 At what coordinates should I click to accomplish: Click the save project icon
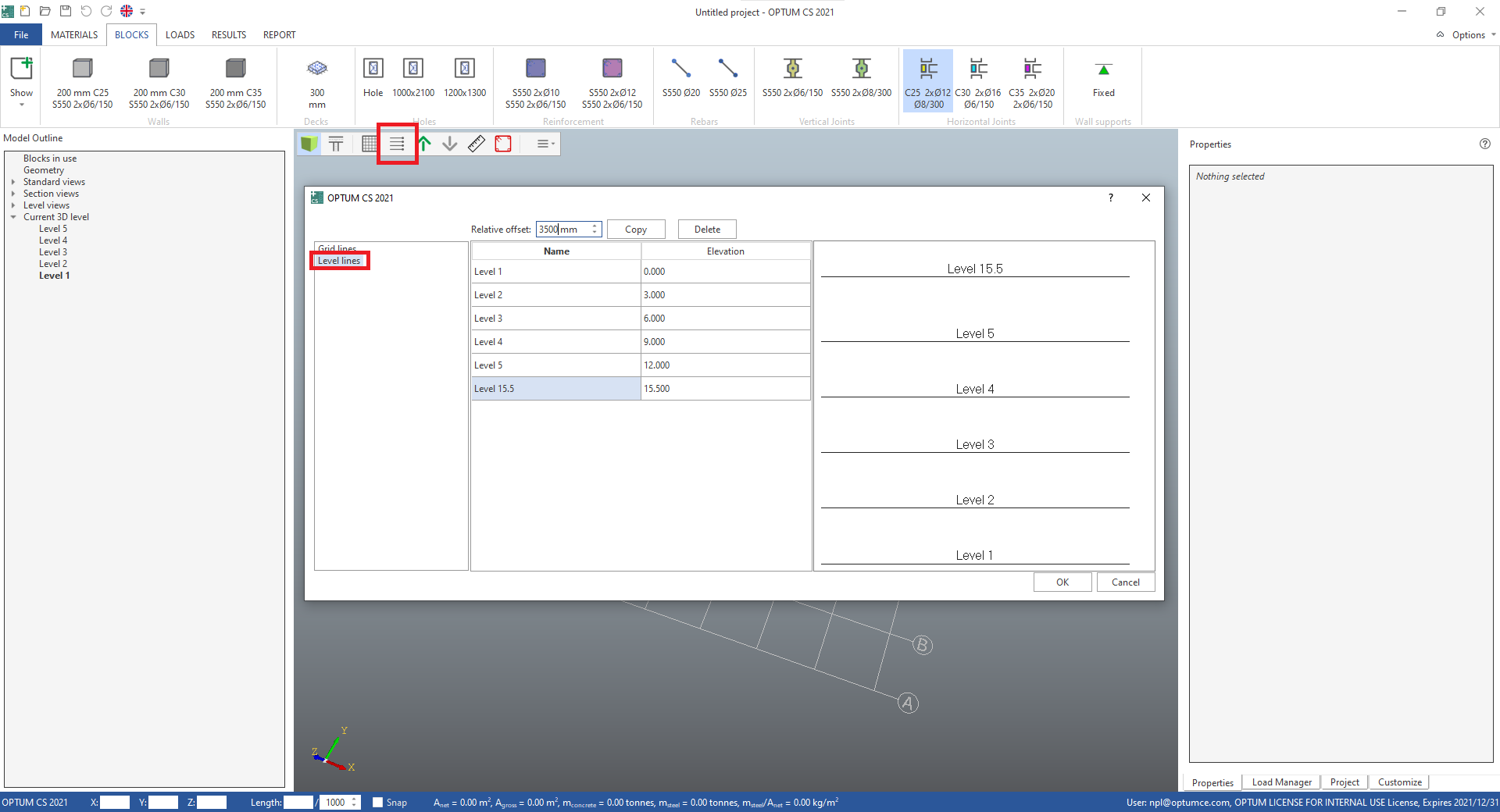[65, 11]
